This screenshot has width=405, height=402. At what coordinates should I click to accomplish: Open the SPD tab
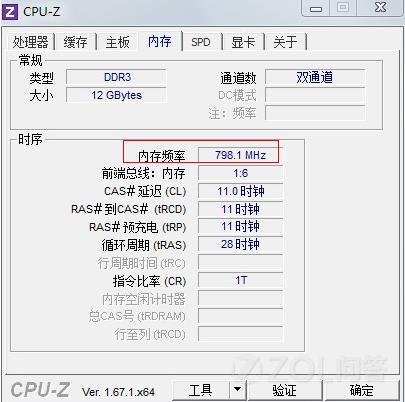coord(201,42)
